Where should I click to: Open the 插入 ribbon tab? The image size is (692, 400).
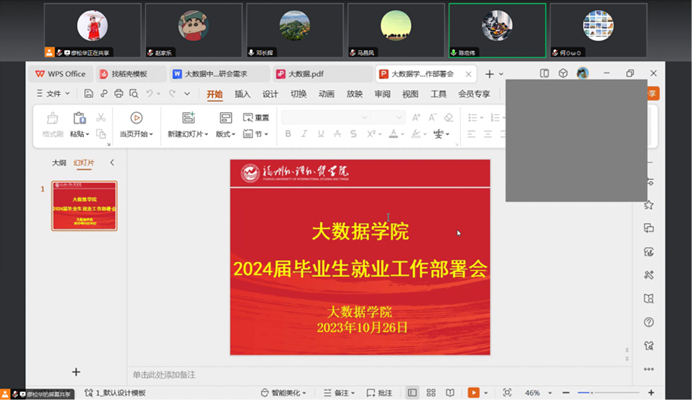click(242, 94)
